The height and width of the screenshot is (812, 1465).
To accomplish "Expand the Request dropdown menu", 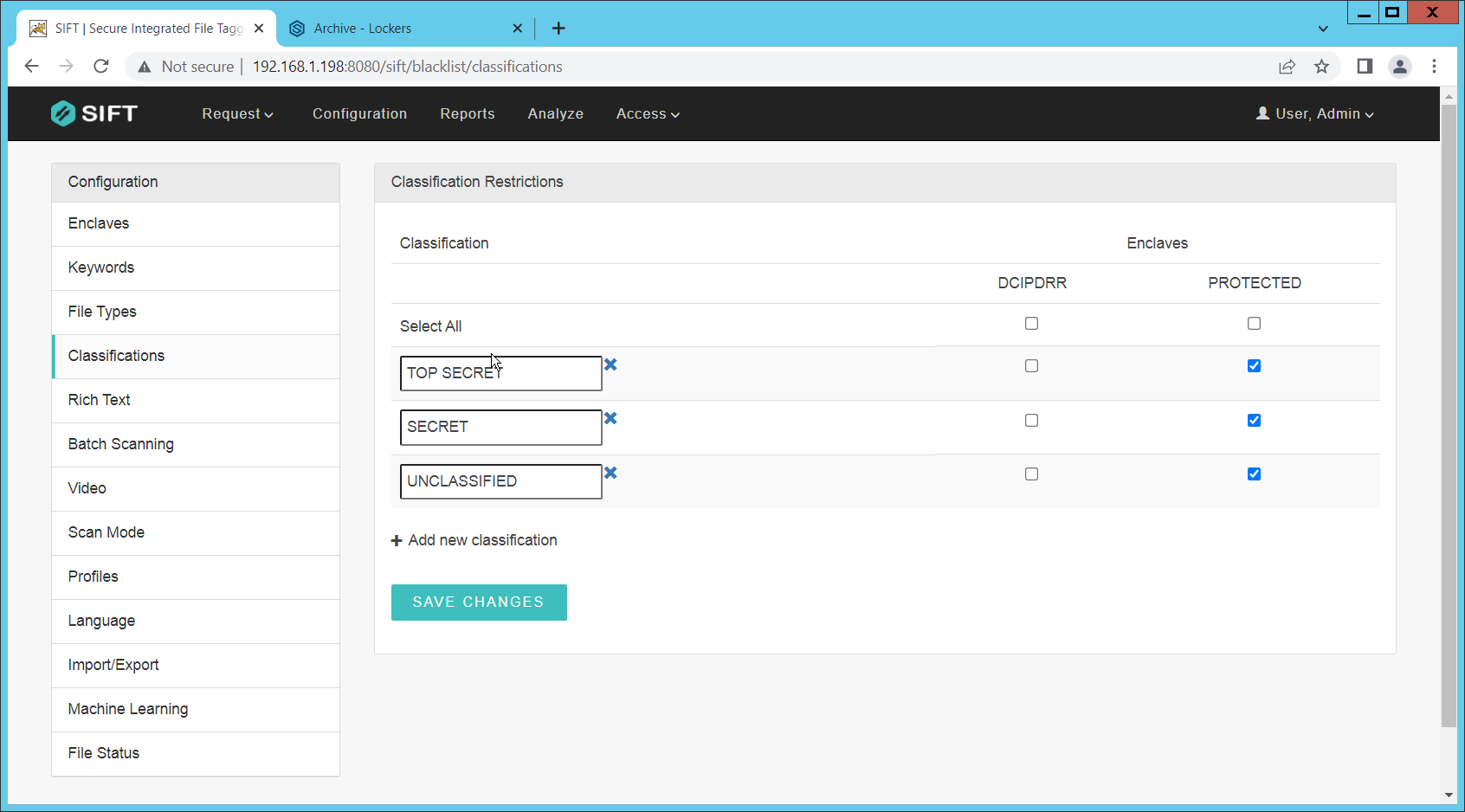I will click(x=237, y=114).
